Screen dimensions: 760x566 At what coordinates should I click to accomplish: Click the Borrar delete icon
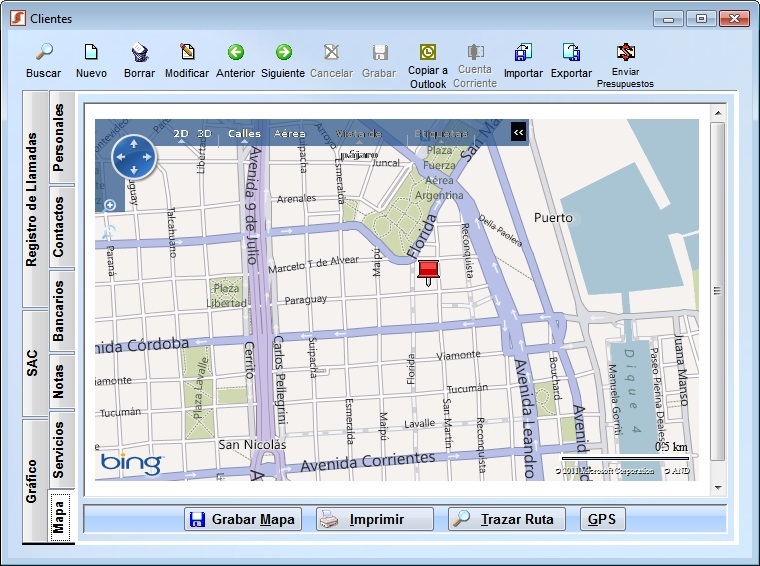(x=140, y=53)
